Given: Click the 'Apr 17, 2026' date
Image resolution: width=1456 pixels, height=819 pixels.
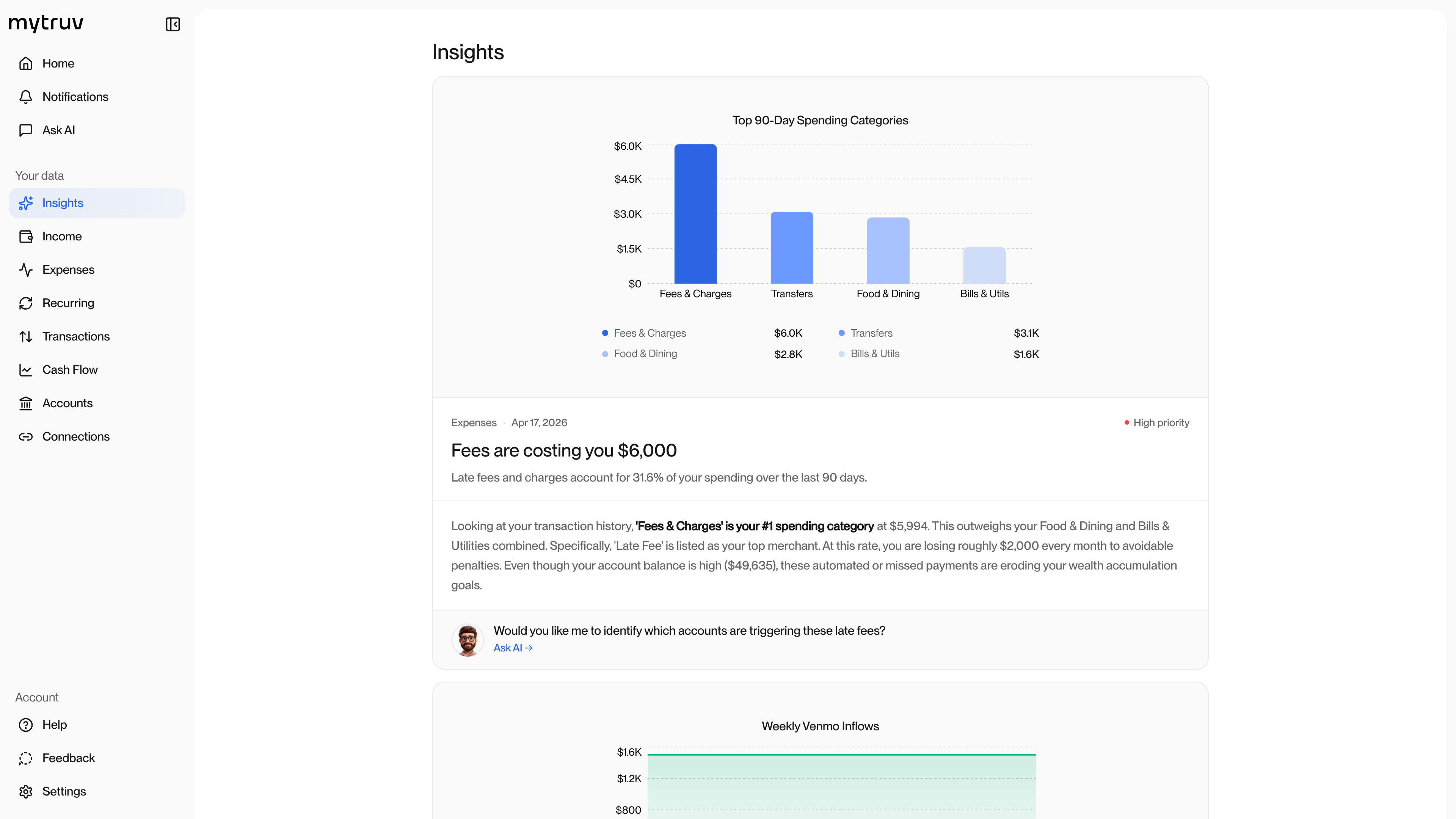Looking at the screenshot, I should coord(539,423).
